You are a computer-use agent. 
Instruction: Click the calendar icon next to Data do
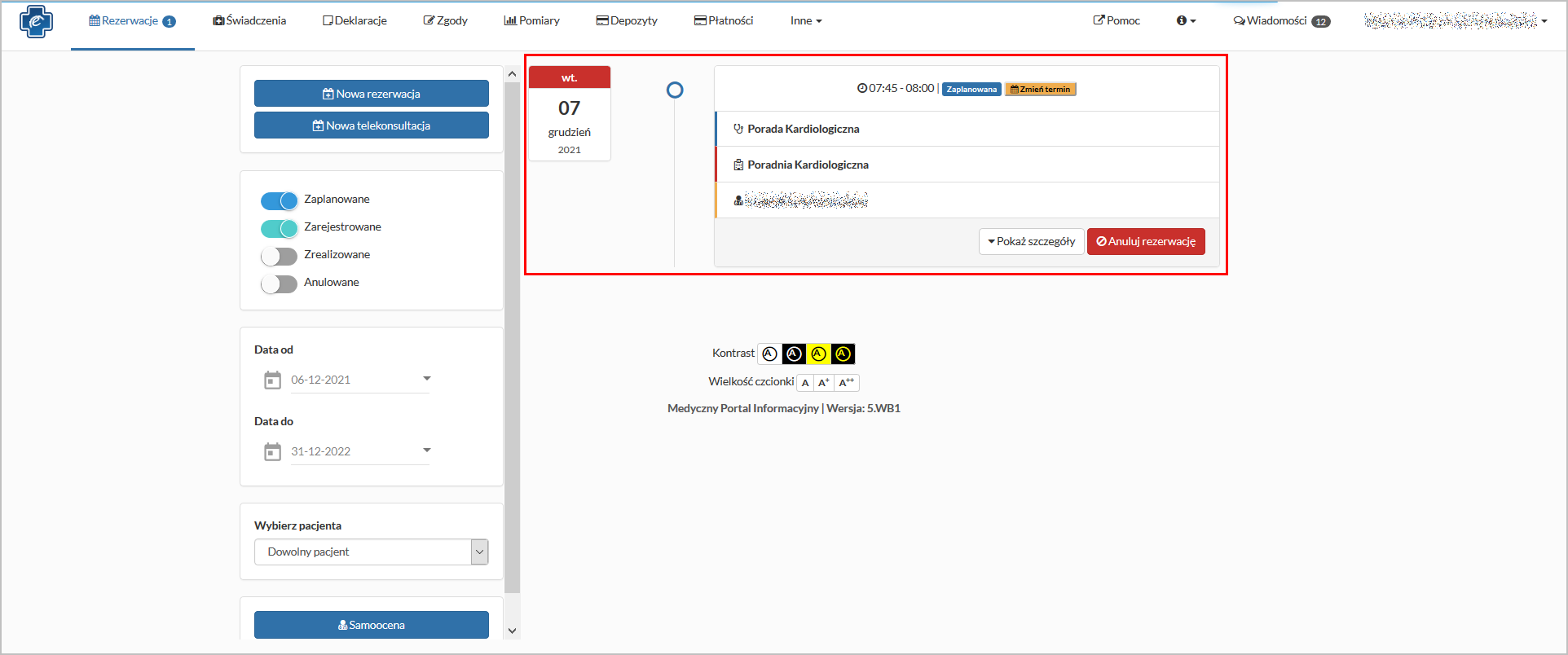coord(272,452)
